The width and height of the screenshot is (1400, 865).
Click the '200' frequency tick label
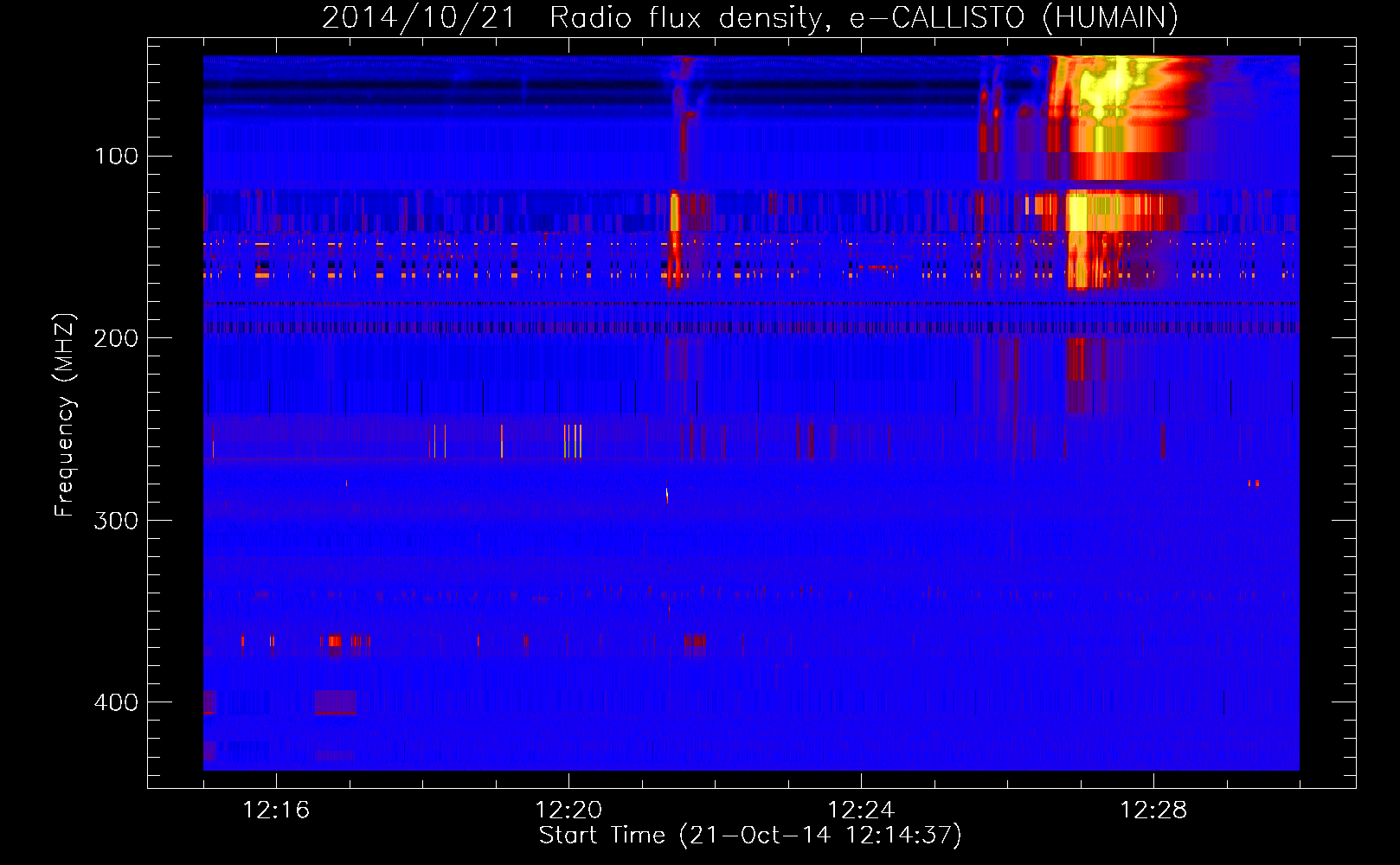tap(116, 338)
